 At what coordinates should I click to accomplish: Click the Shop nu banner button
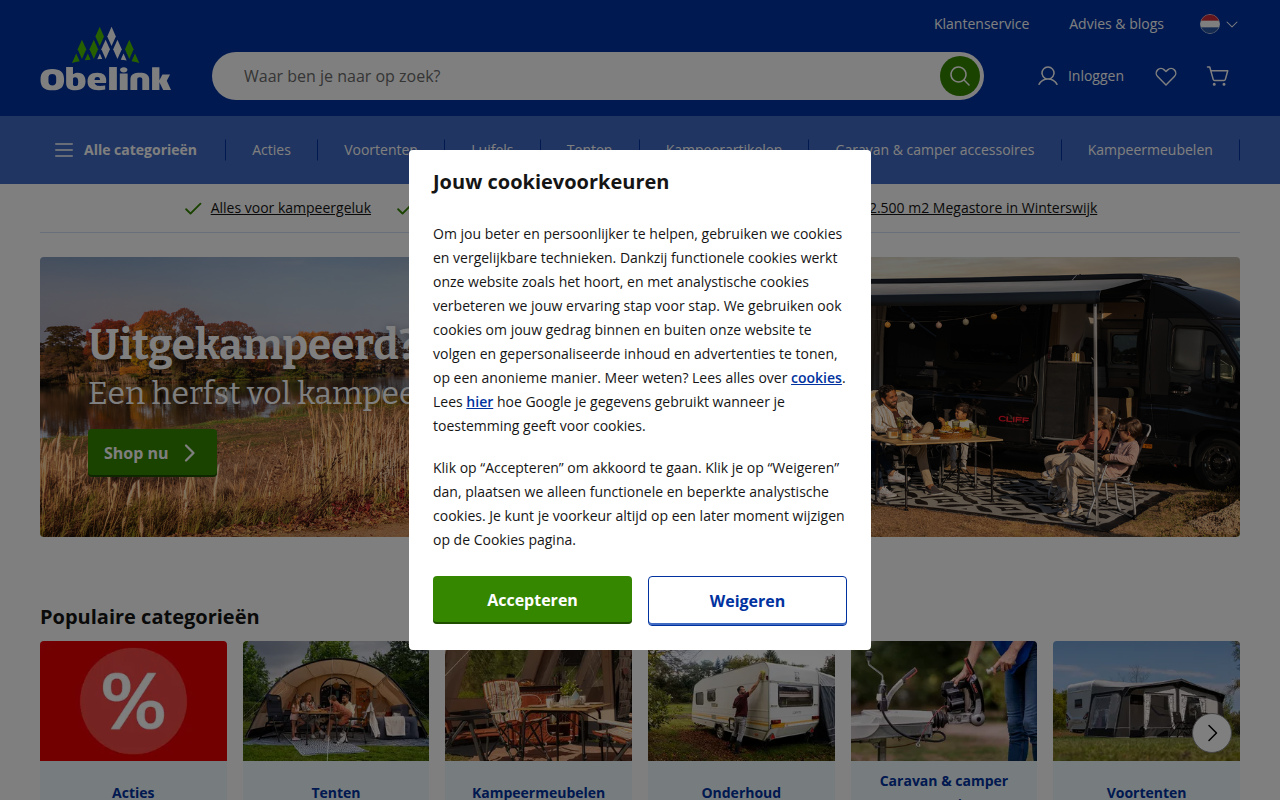152,453
